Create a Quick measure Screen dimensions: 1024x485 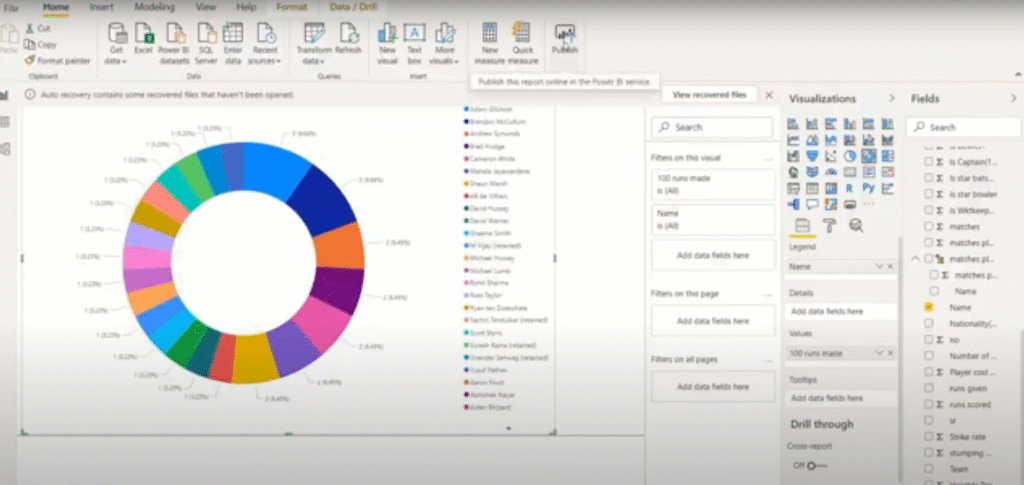point(521,38)
